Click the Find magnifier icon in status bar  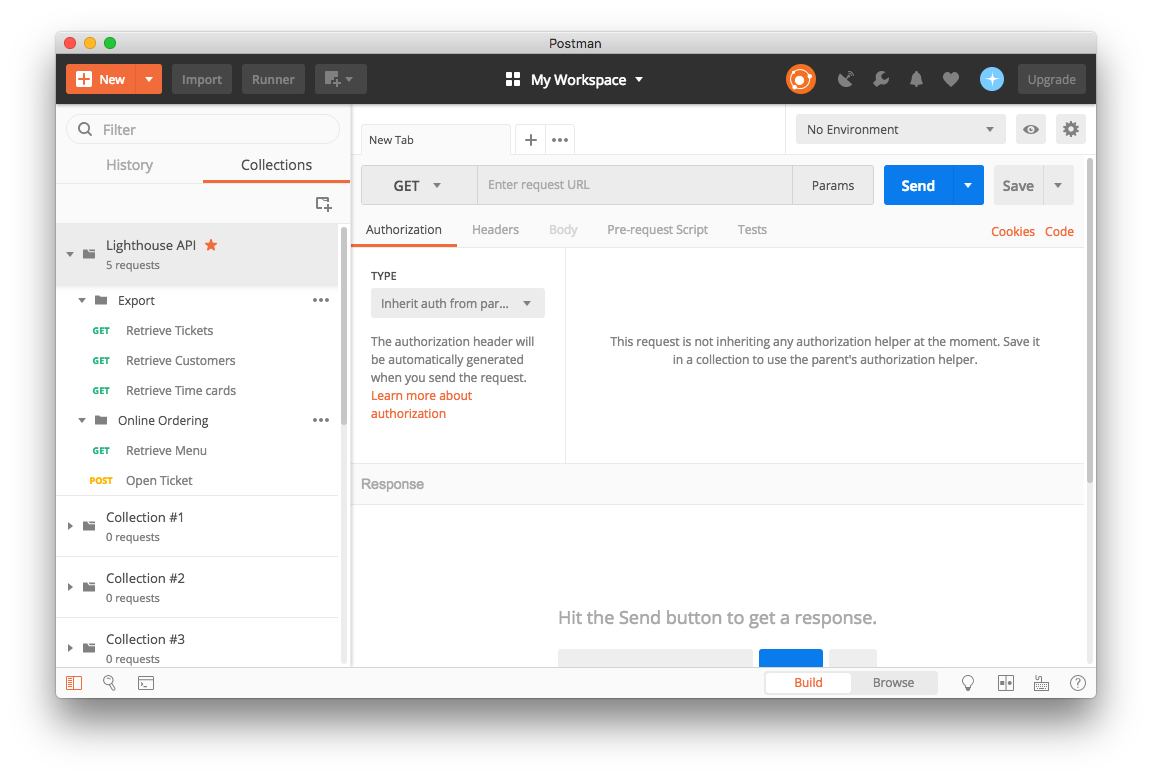coord(109,683)
